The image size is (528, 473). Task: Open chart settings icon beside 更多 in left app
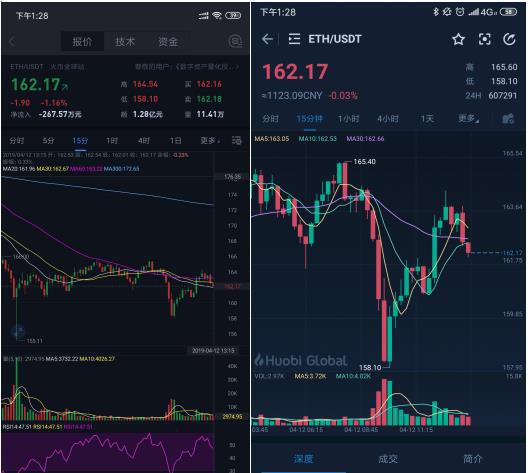[x=236, y=140]
